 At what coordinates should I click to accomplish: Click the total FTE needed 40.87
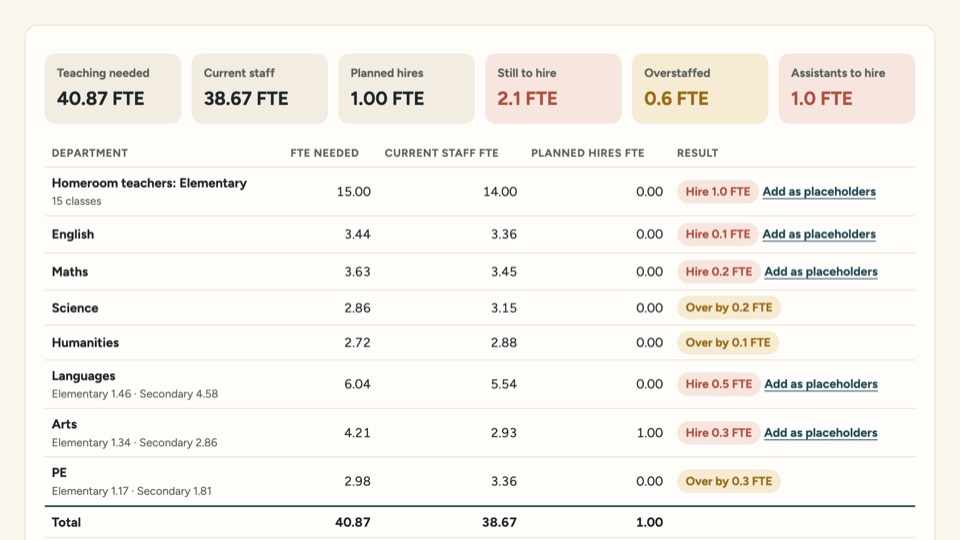point(353,522)
